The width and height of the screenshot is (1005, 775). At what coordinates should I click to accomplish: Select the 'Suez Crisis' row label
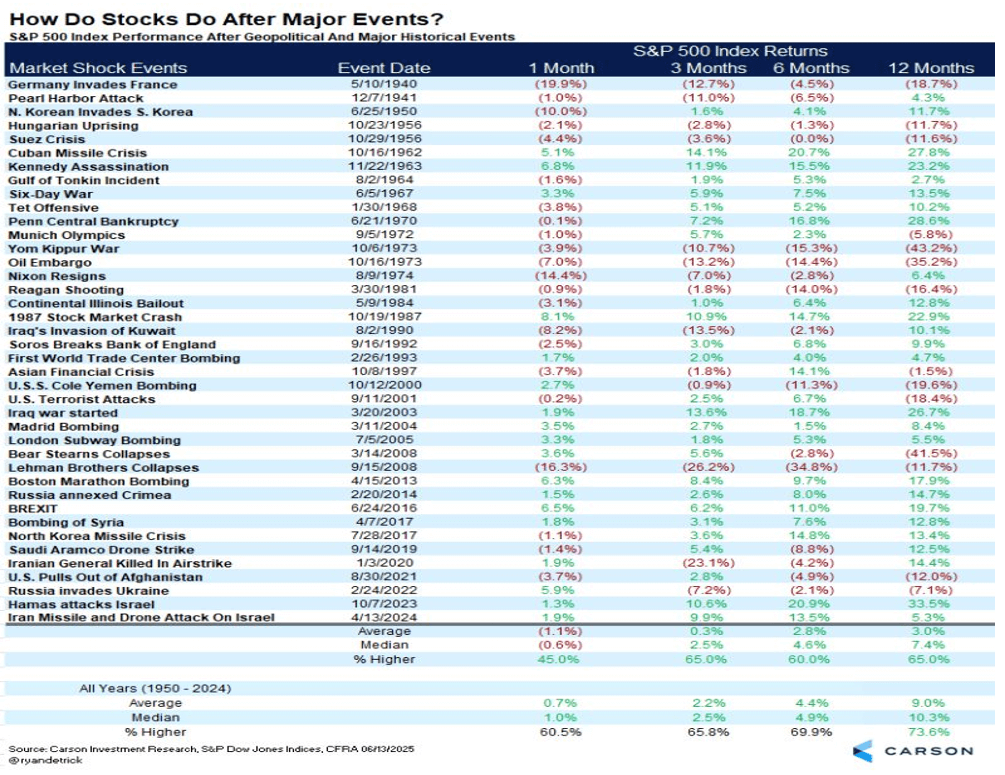pos(47,139)
